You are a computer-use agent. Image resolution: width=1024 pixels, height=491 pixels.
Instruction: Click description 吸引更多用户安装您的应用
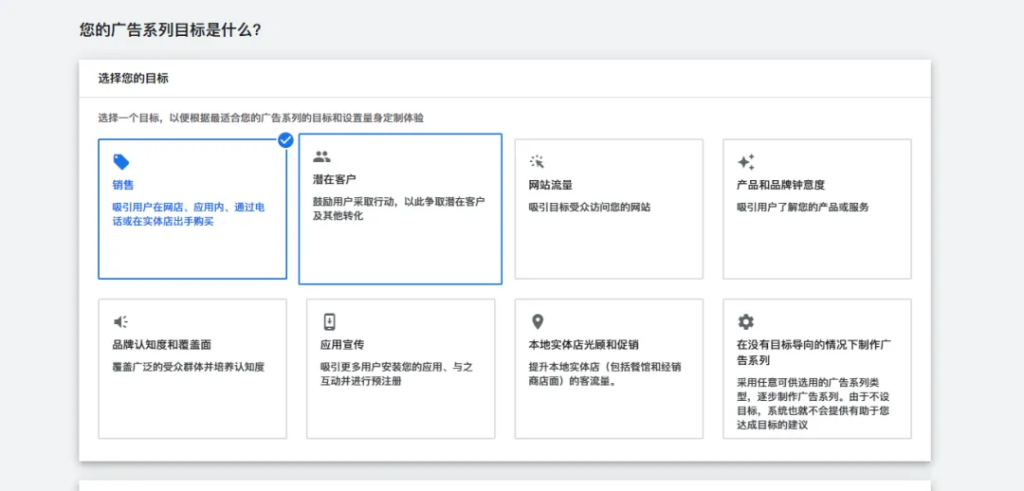click(396, 373)
